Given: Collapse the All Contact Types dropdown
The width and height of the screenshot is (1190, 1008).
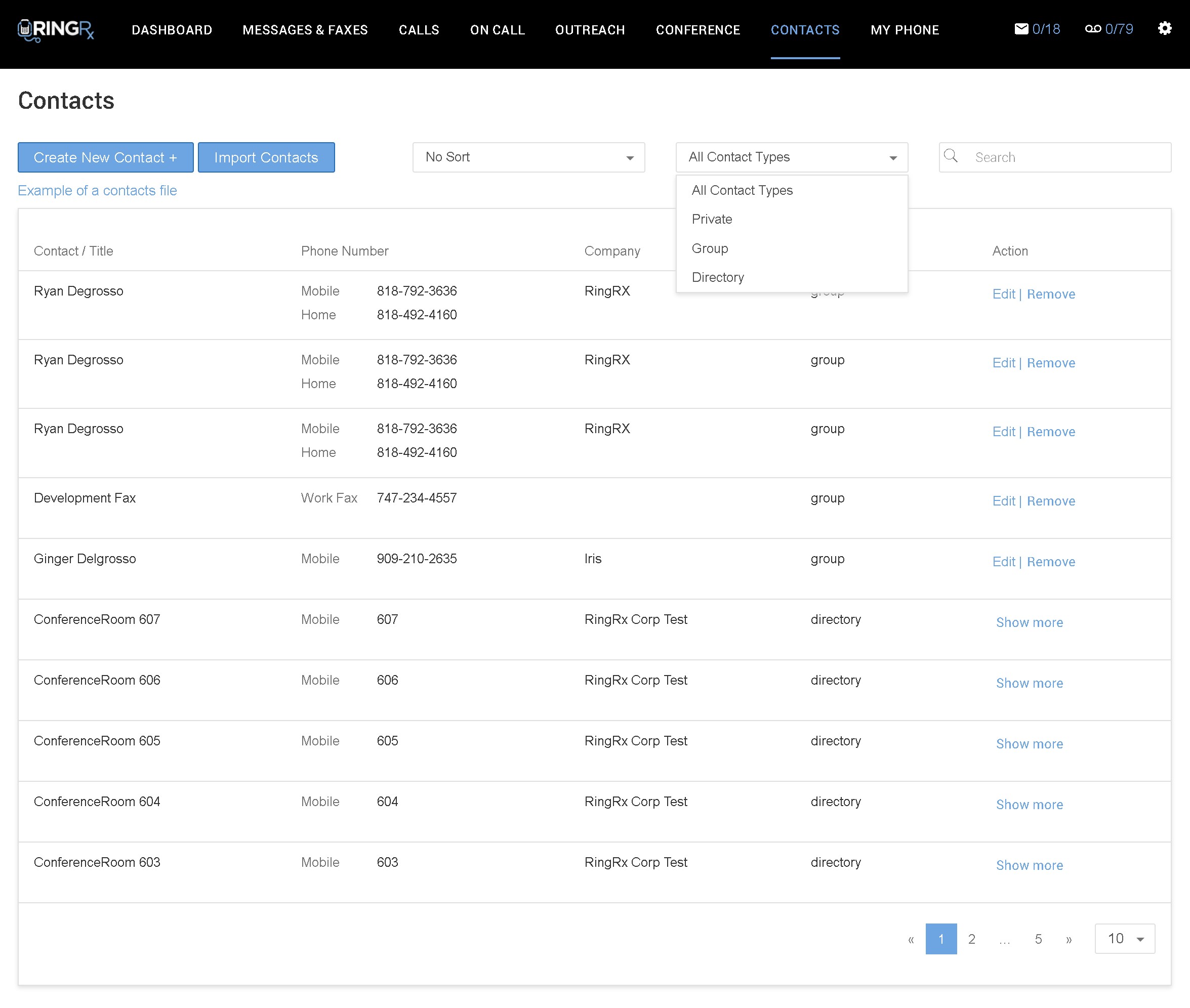Looking at the screenshot, I should point(791,157).
